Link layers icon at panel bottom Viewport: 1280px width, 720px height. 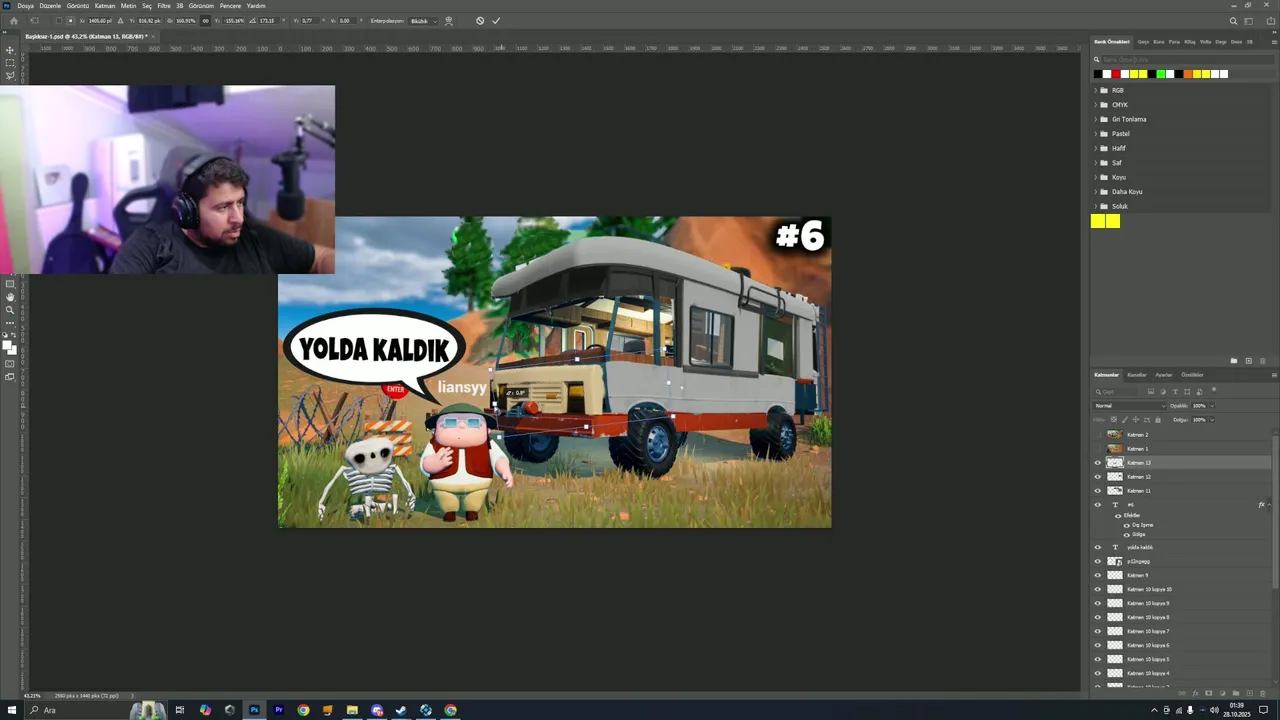[x=1182, y=693]
